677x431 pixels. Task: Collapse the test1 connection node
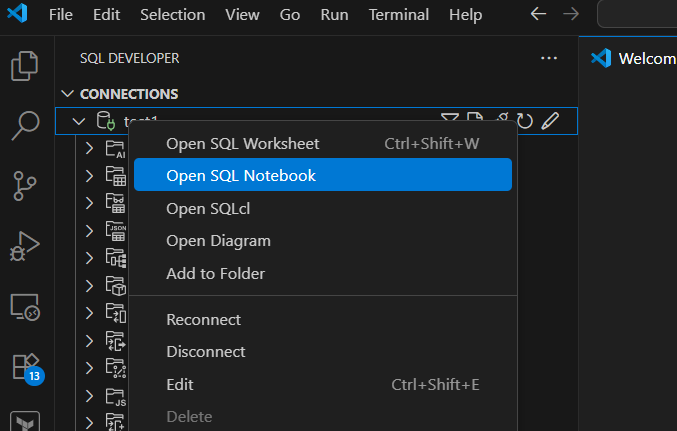[80, 122]
